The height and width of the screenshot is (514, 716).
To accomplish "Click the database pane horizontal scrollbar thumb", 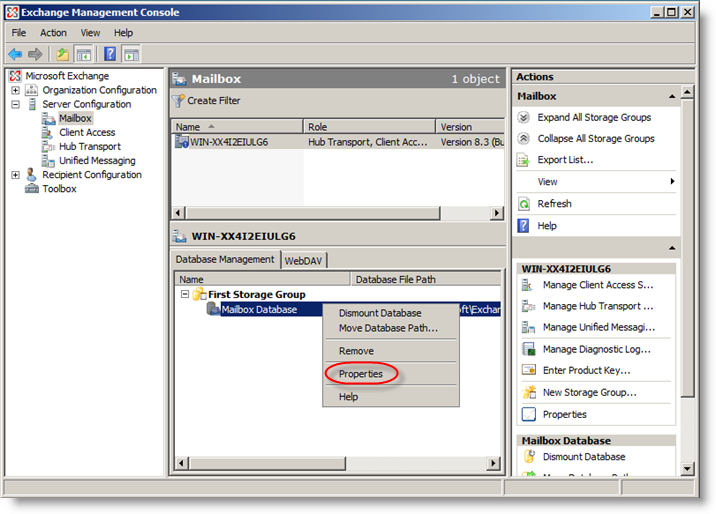I will point(267,463).
